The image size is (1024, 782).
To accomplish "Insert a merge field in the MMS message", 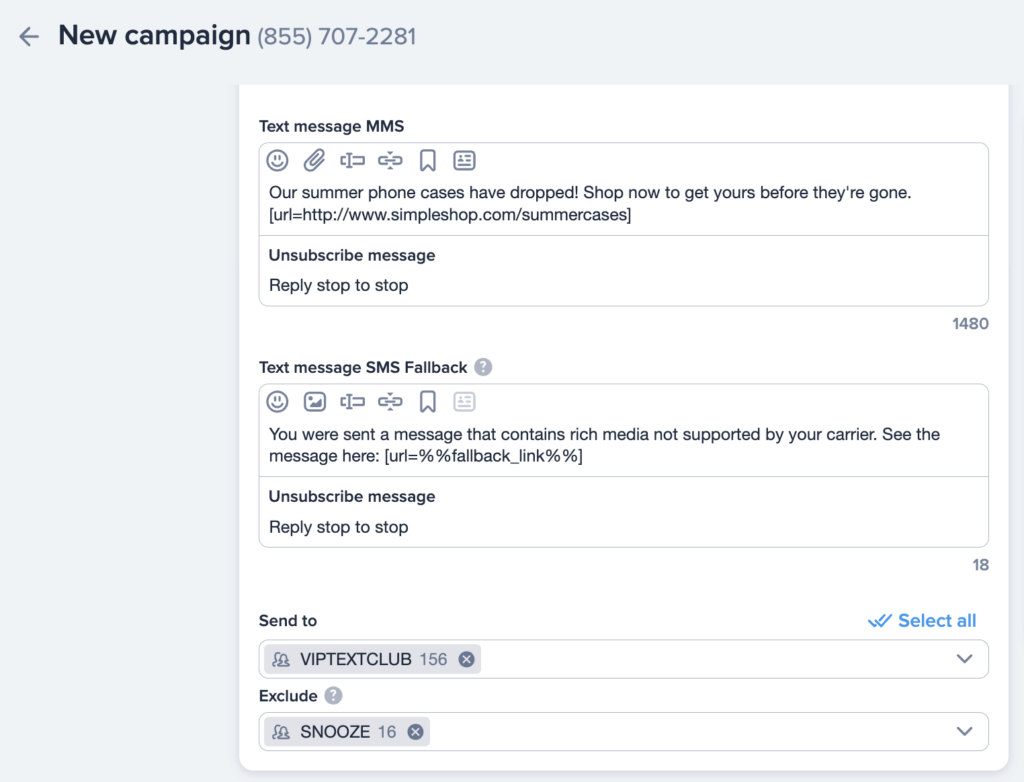I will (x=352, y=160).
